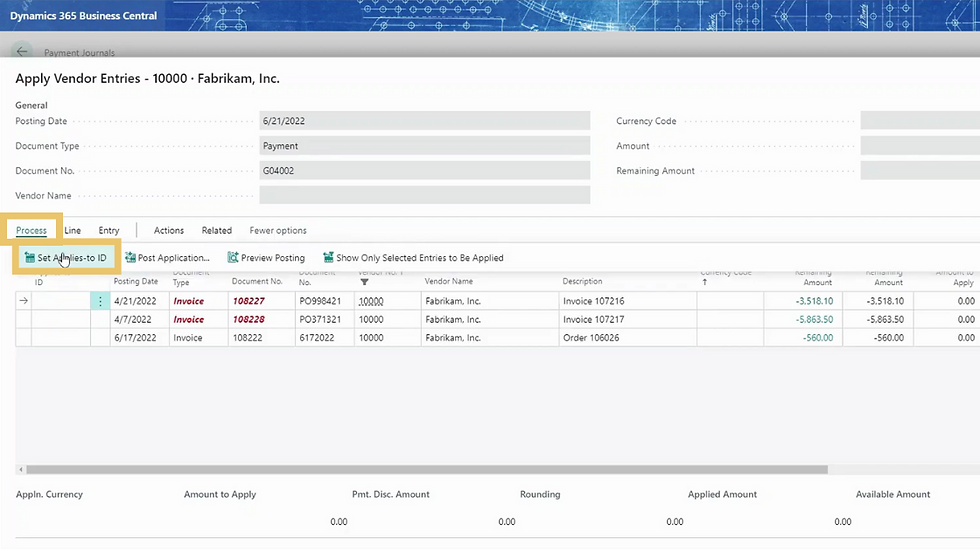980x551 pixels.
Task: Click remaining amount -5,863.50 in green
Action: point(814,319)
